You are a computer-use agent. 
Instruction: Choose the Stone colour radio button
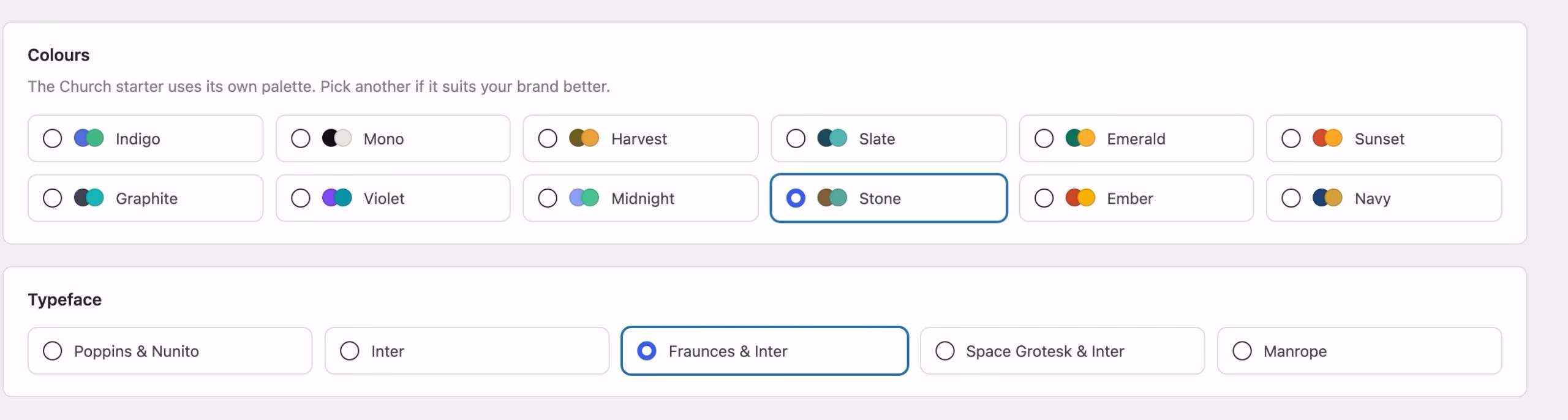point(796,198)
